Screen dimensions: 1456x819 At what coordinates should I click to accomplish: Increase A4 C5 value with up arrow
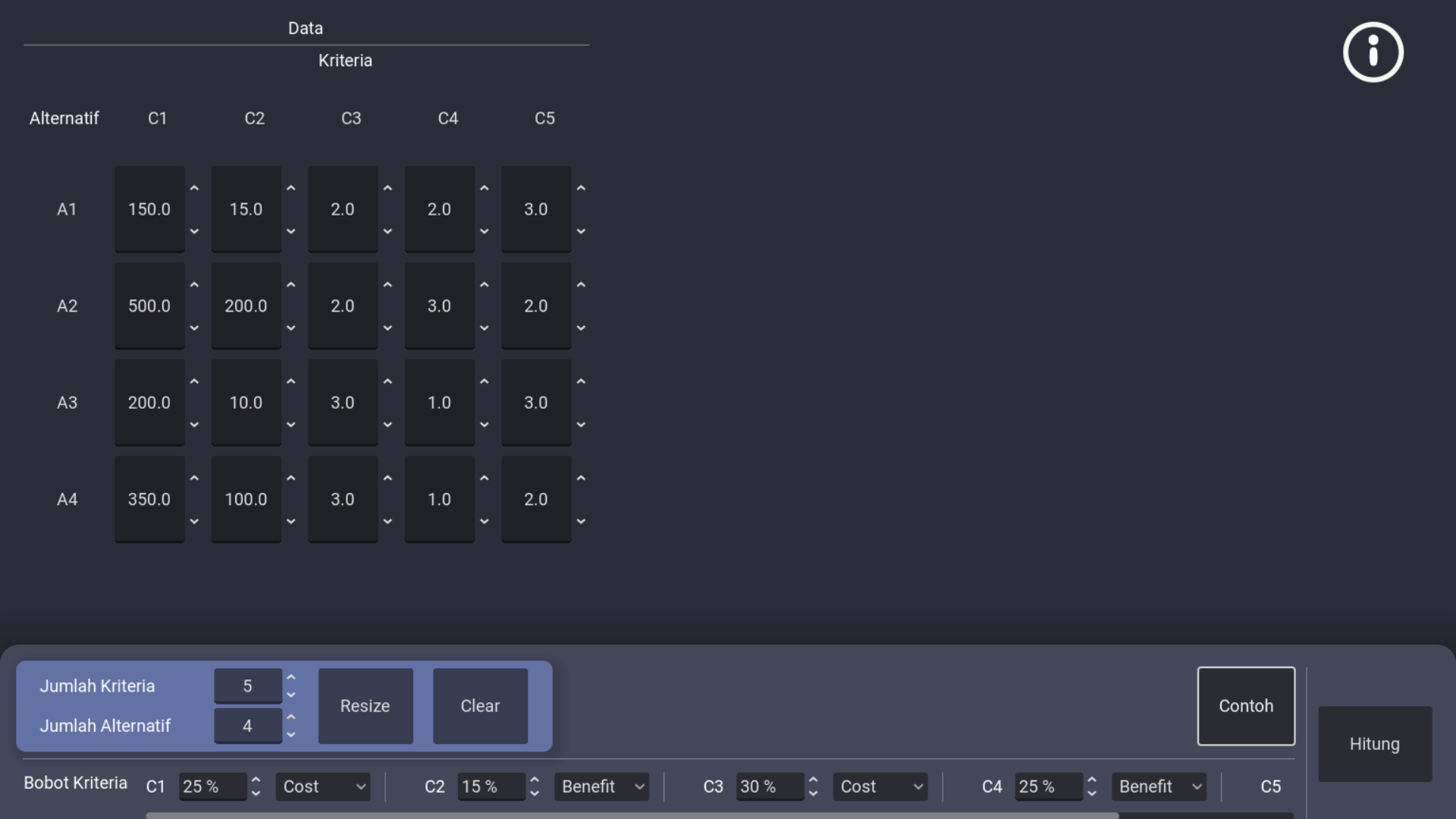581,479
